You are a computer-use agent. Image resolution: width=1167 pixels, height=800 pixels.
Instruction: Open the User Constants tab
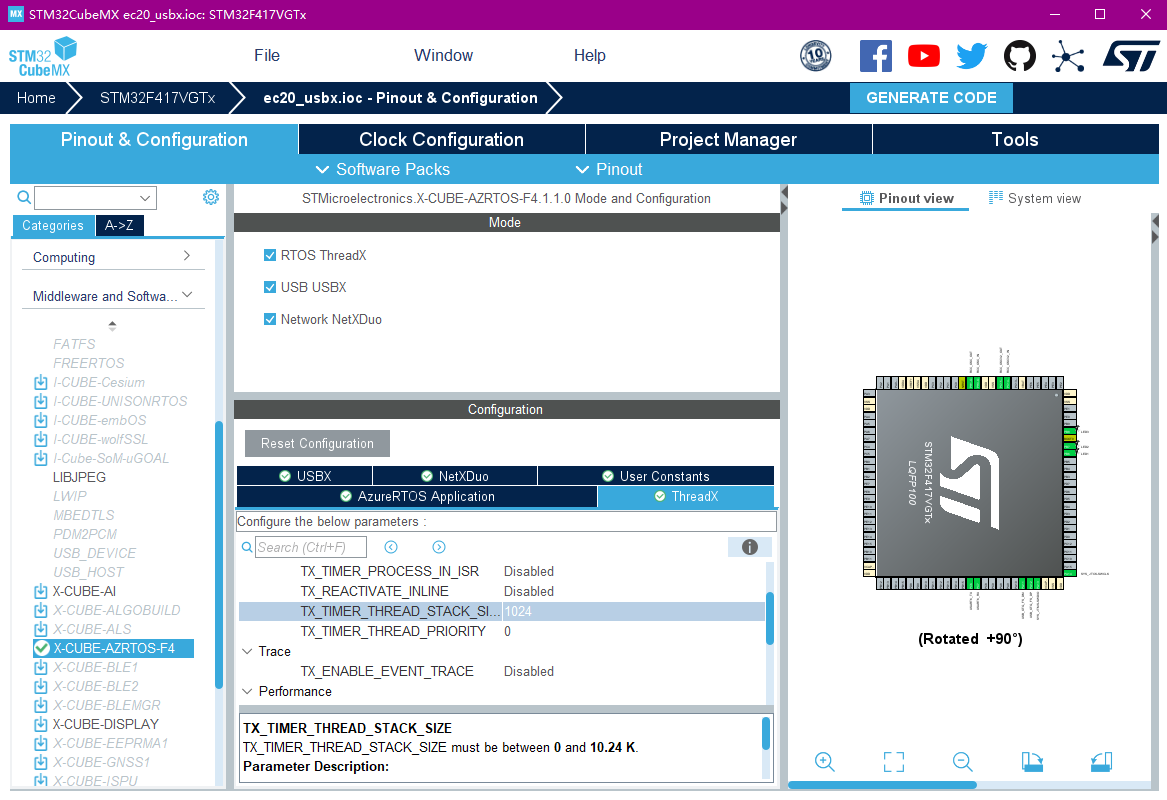tap(656, 476)
